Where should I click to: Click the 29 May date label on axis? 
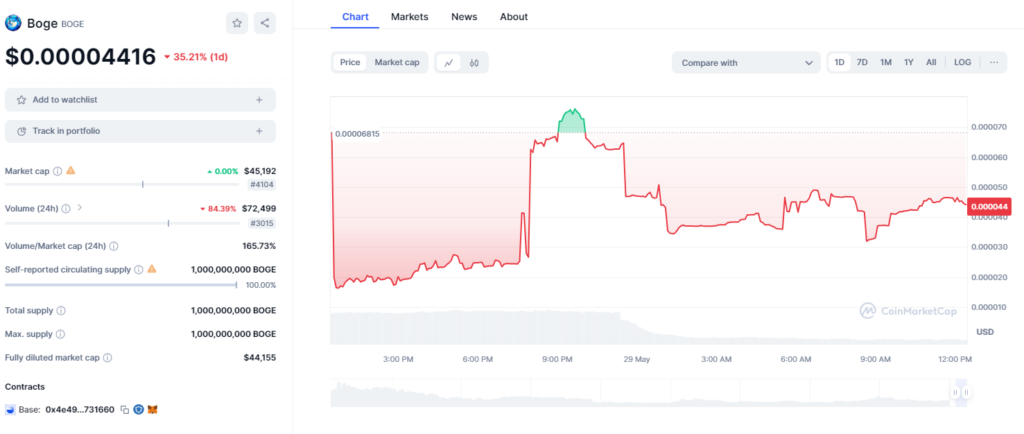click(x=637, y=360)
